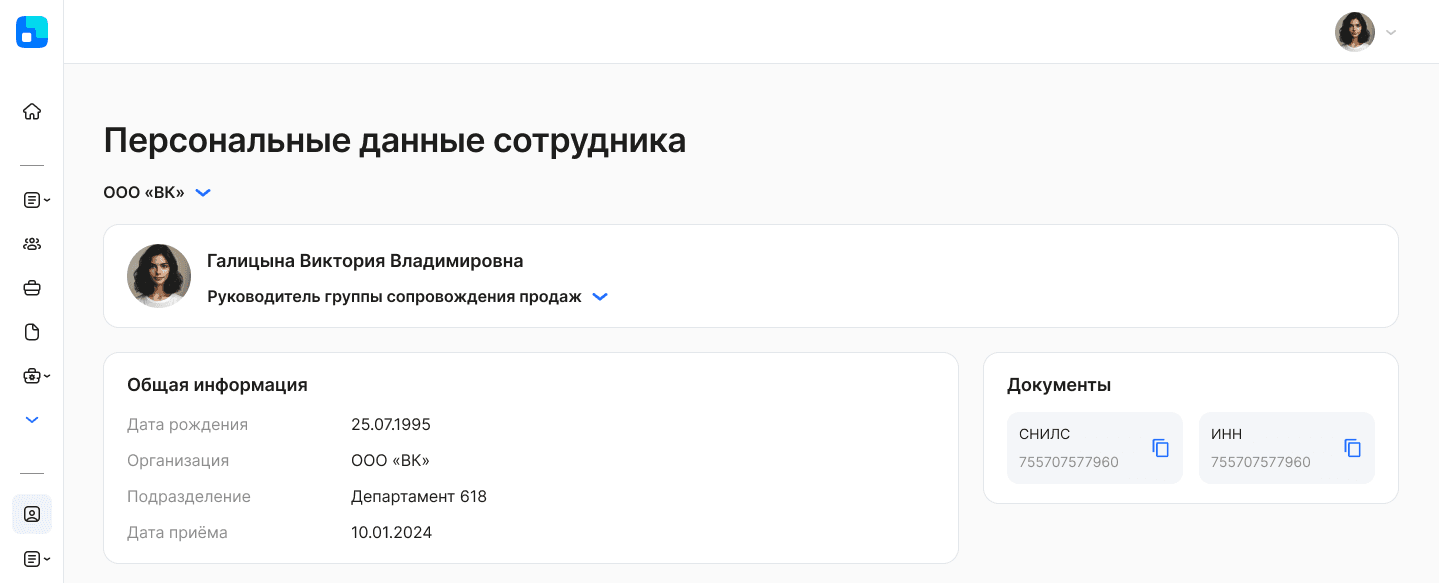Click the top-right user avatar
Screen dimensions: 1439x583
pyautogui.click(x=1355, y=32)
